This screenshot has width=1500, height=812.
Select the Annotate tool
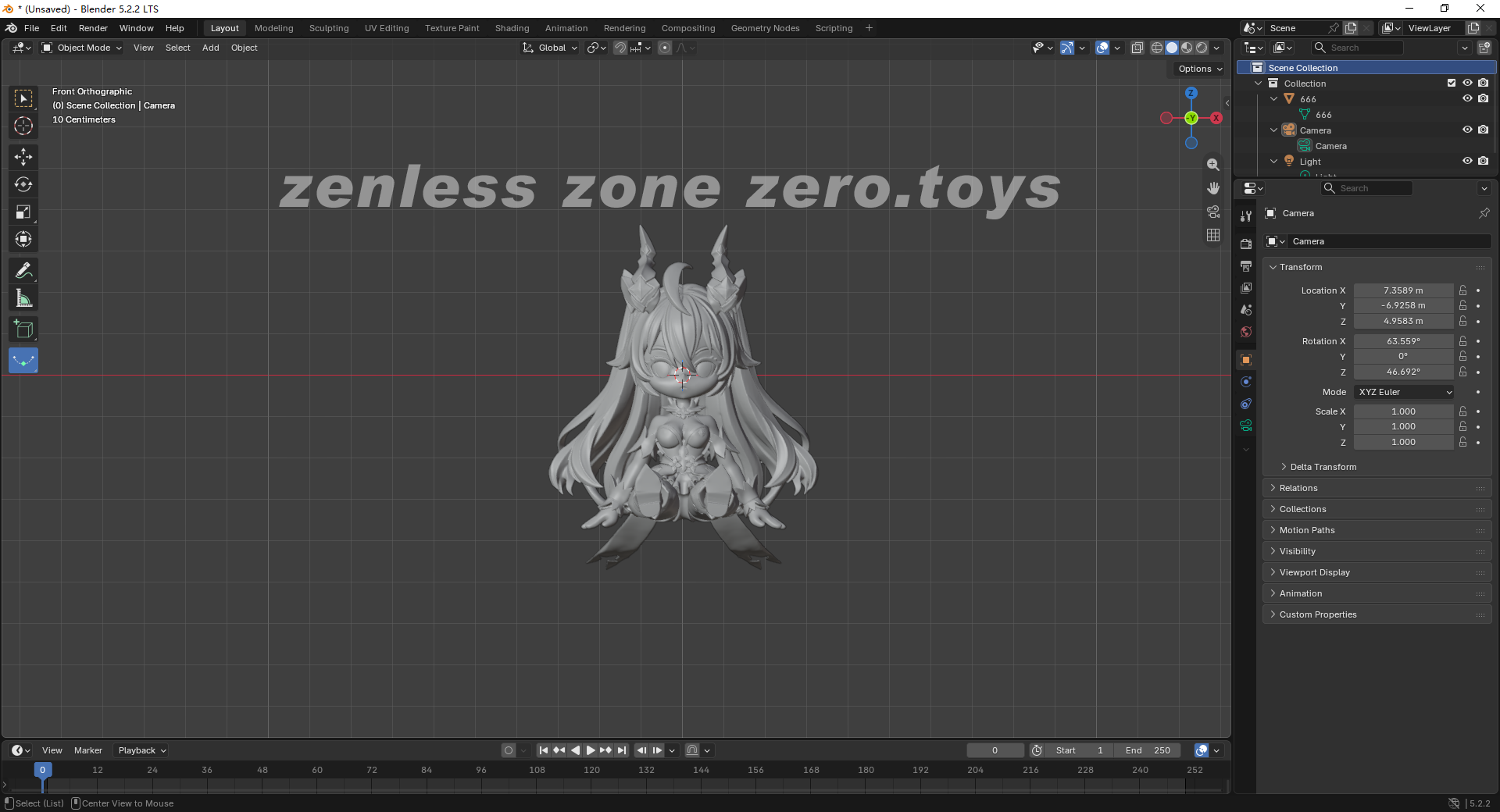pyautogui.click(x=23, y=271)
